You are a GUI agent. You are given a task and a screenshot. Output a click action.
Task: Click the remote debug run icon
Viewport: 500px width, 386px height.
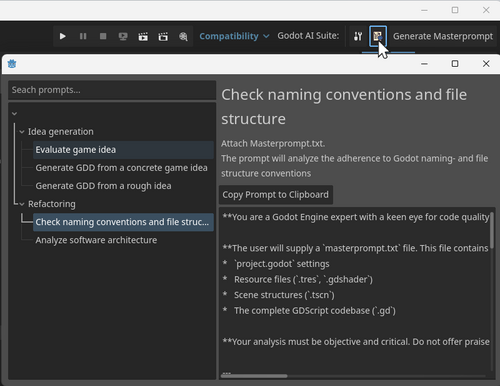(x=123, y=36)
